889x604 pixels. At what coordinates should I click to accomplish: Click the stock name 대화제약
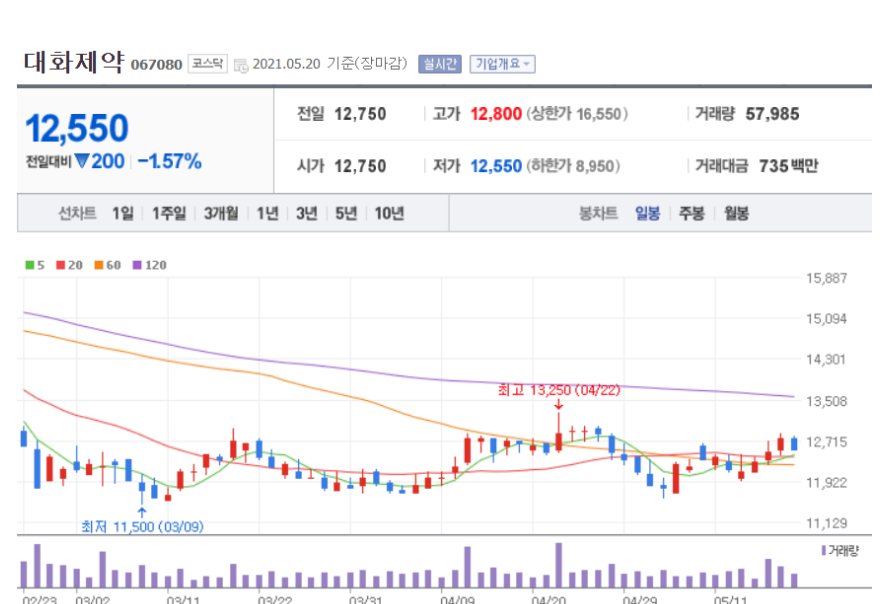pos(74,62)
